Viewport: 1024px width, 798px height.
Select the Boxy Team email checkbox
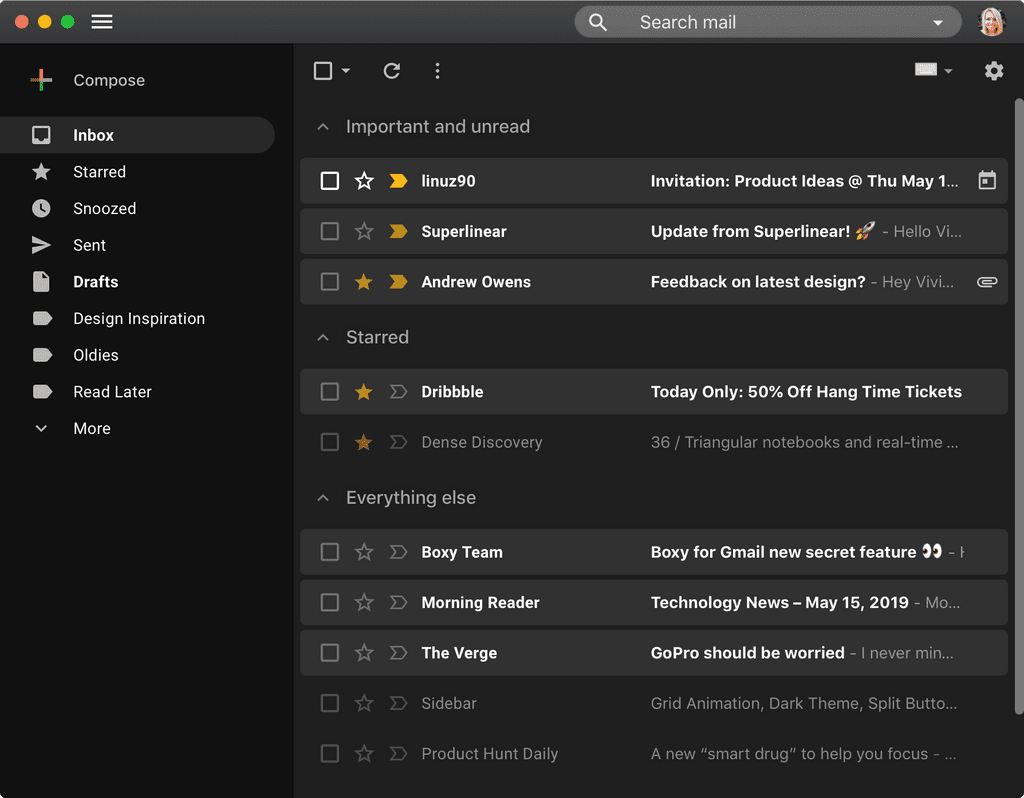pyautogui.click(x=330, y=552)
